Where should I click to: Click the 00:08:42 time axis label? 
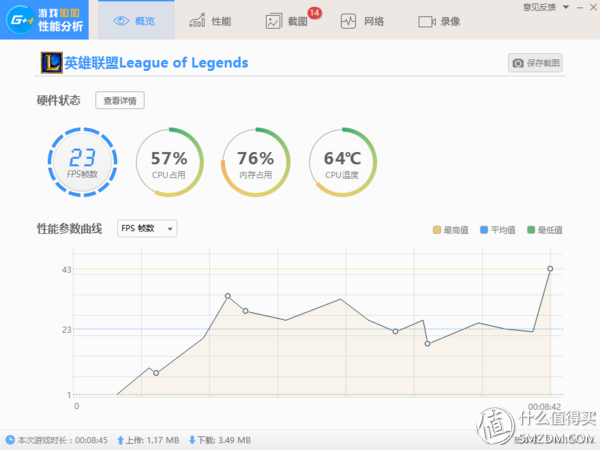click(544, 406)
